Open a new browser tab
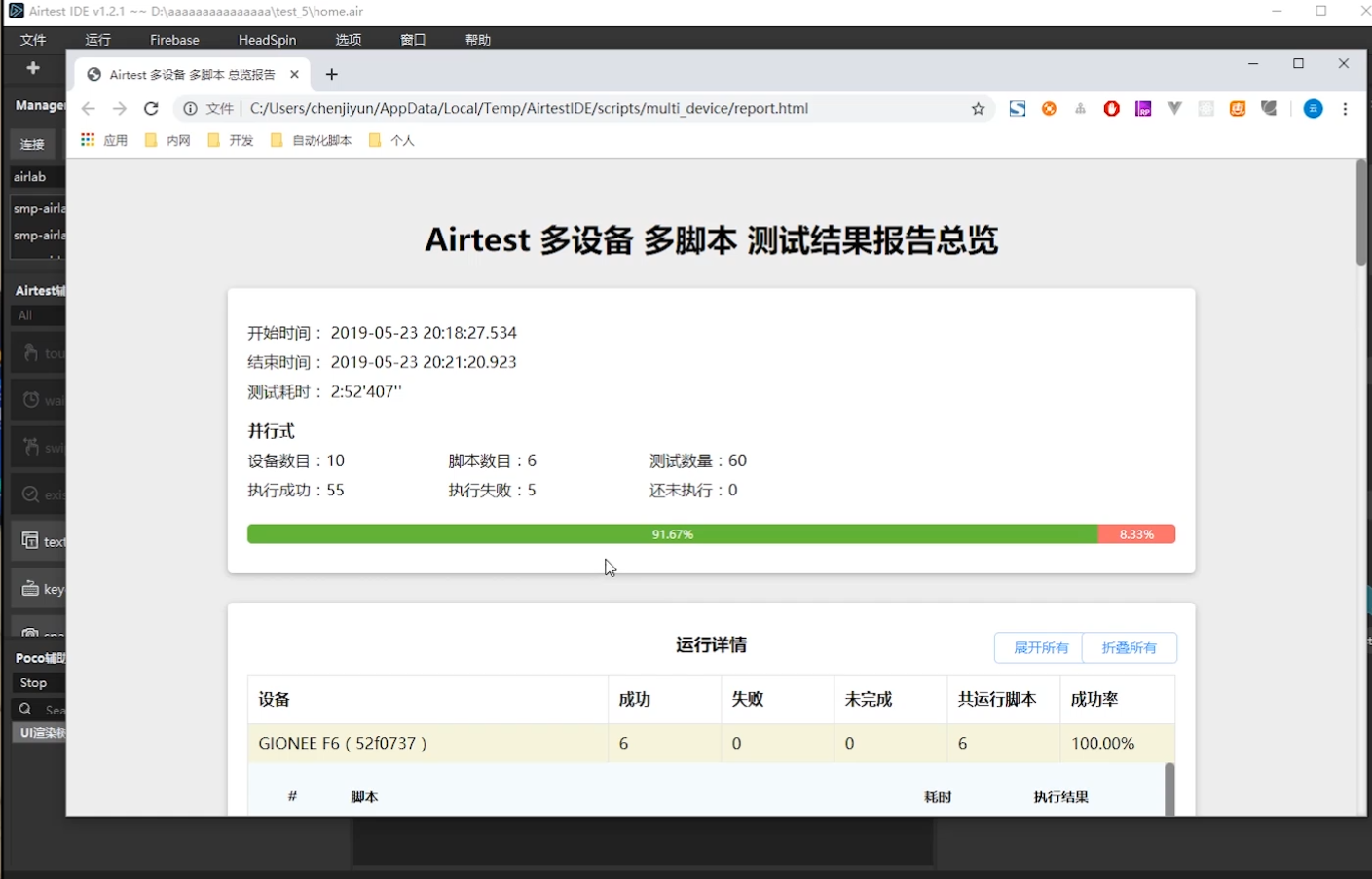This screenshot has width=1372, height=879. pos(331,74)
